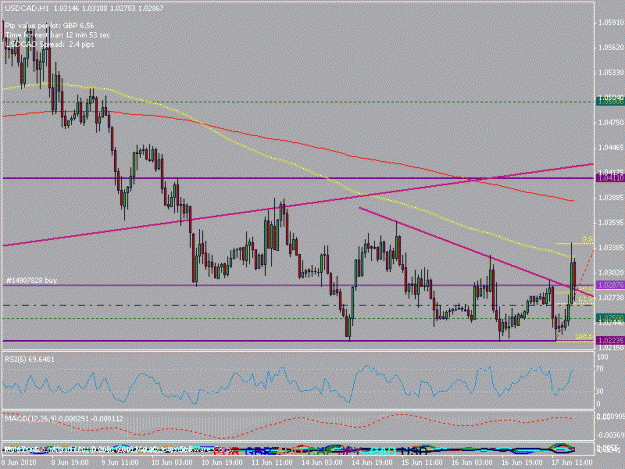Click the purple 1.02875 price tag
Image resolution: width=625 pixels, height=469 pixels.
pos(610,285)
